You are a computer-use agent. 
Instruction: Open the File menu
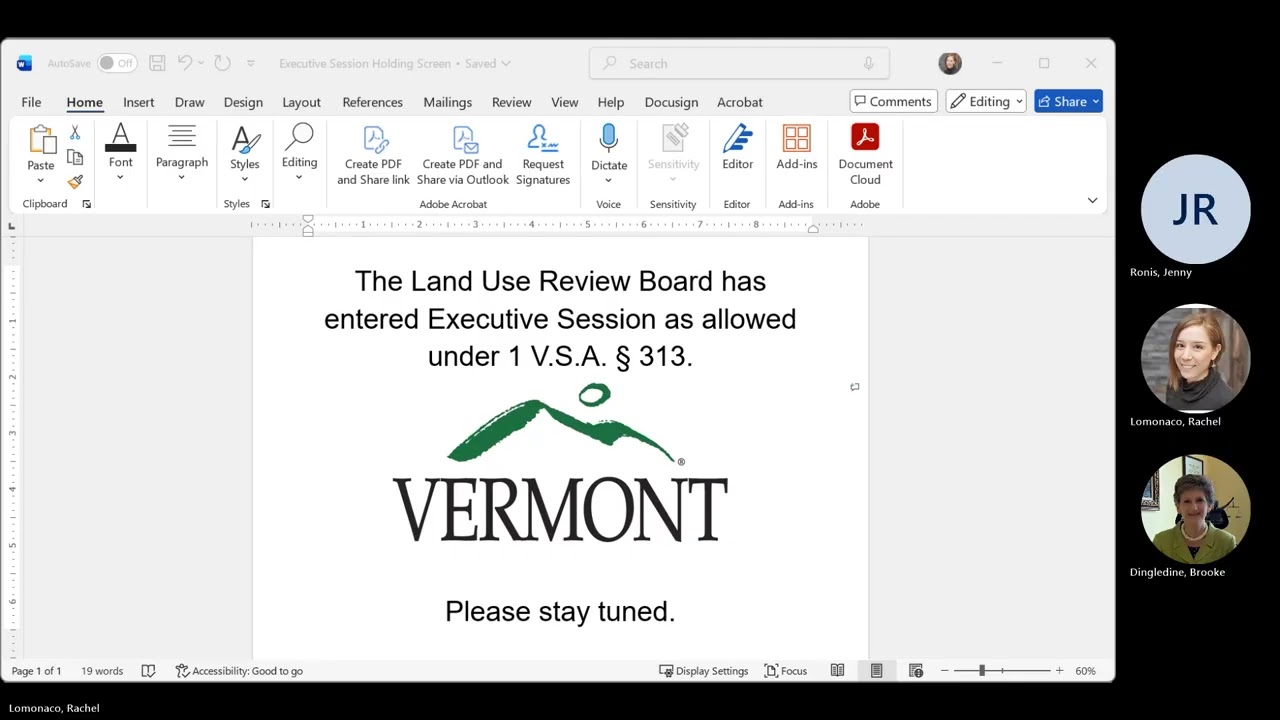coord(31,102)
